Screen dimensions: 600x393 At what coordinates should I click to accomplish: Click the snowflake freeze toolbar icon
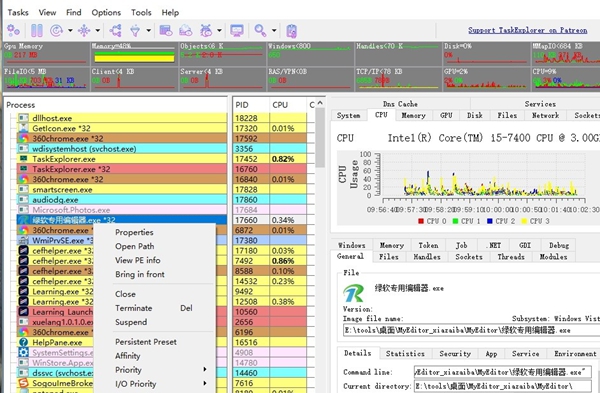click(x=84, y=30)
